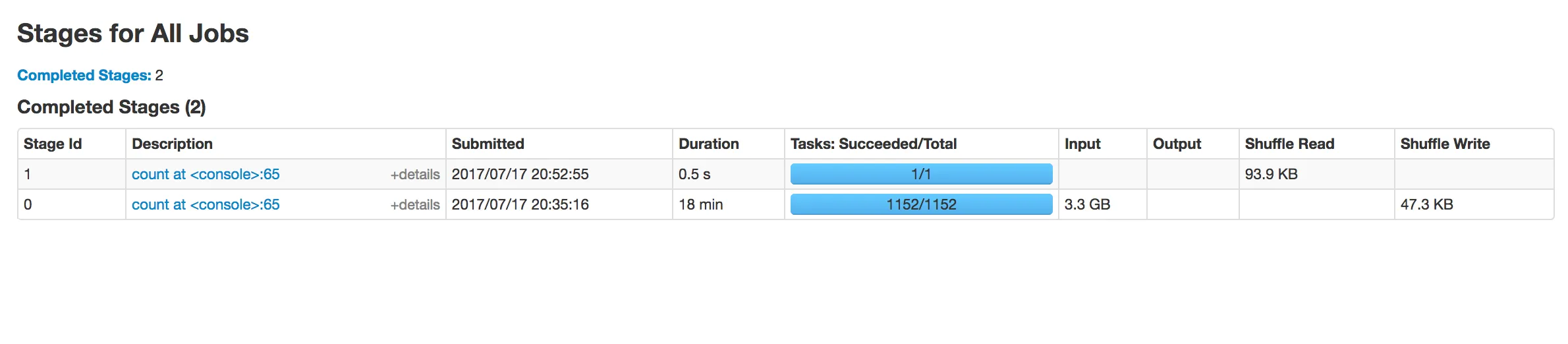The height and width of the screenshot is (344, 1568).
Task: Expand +details for stage 1
Action: coord(414,175)
